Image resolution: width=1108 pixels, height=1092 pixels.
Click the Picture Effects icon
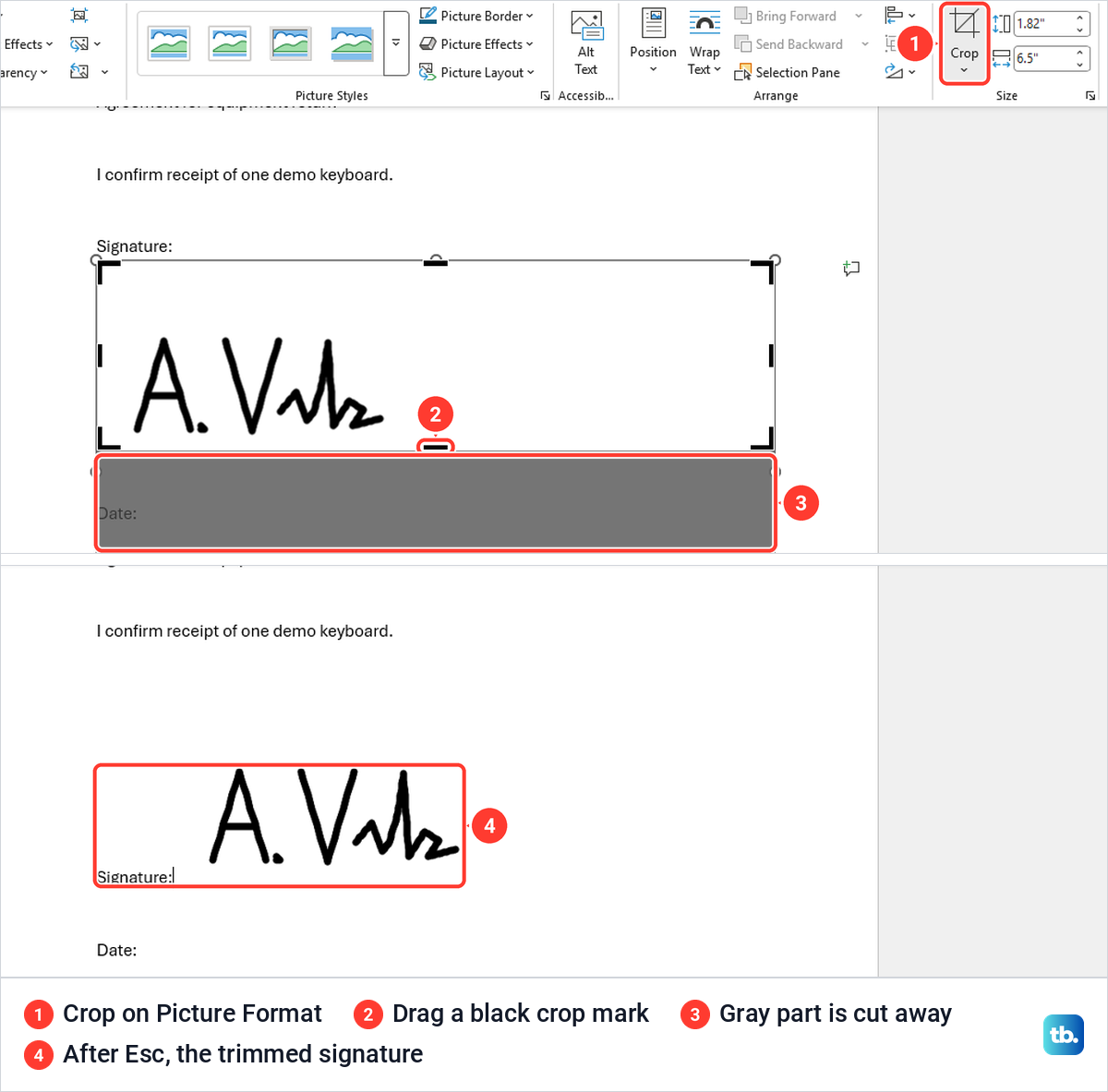pos(428,43)
